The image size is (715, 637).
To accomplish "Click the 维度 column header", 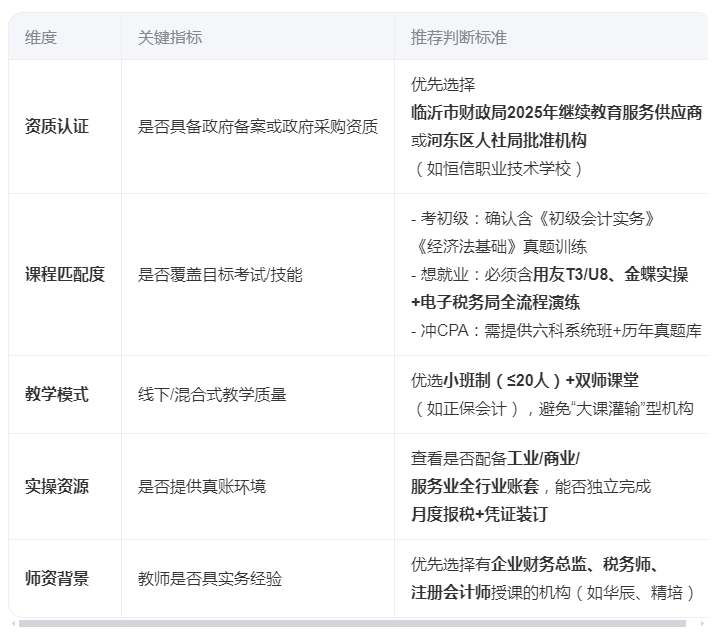I will pyautogui.click(x=41, y=37).
